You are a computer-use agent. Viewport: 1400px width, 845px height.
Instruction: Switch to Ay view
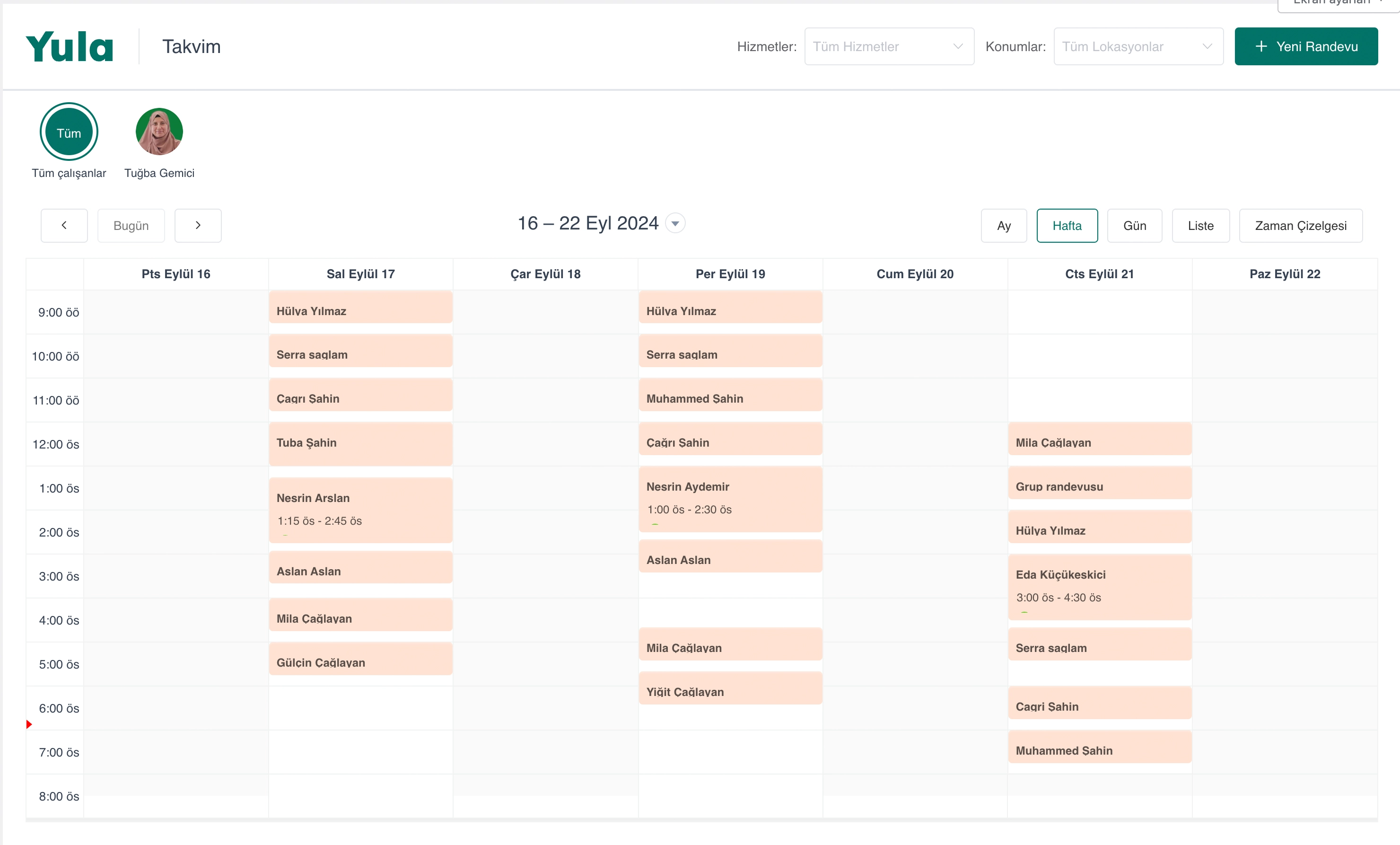[1003, 226]
